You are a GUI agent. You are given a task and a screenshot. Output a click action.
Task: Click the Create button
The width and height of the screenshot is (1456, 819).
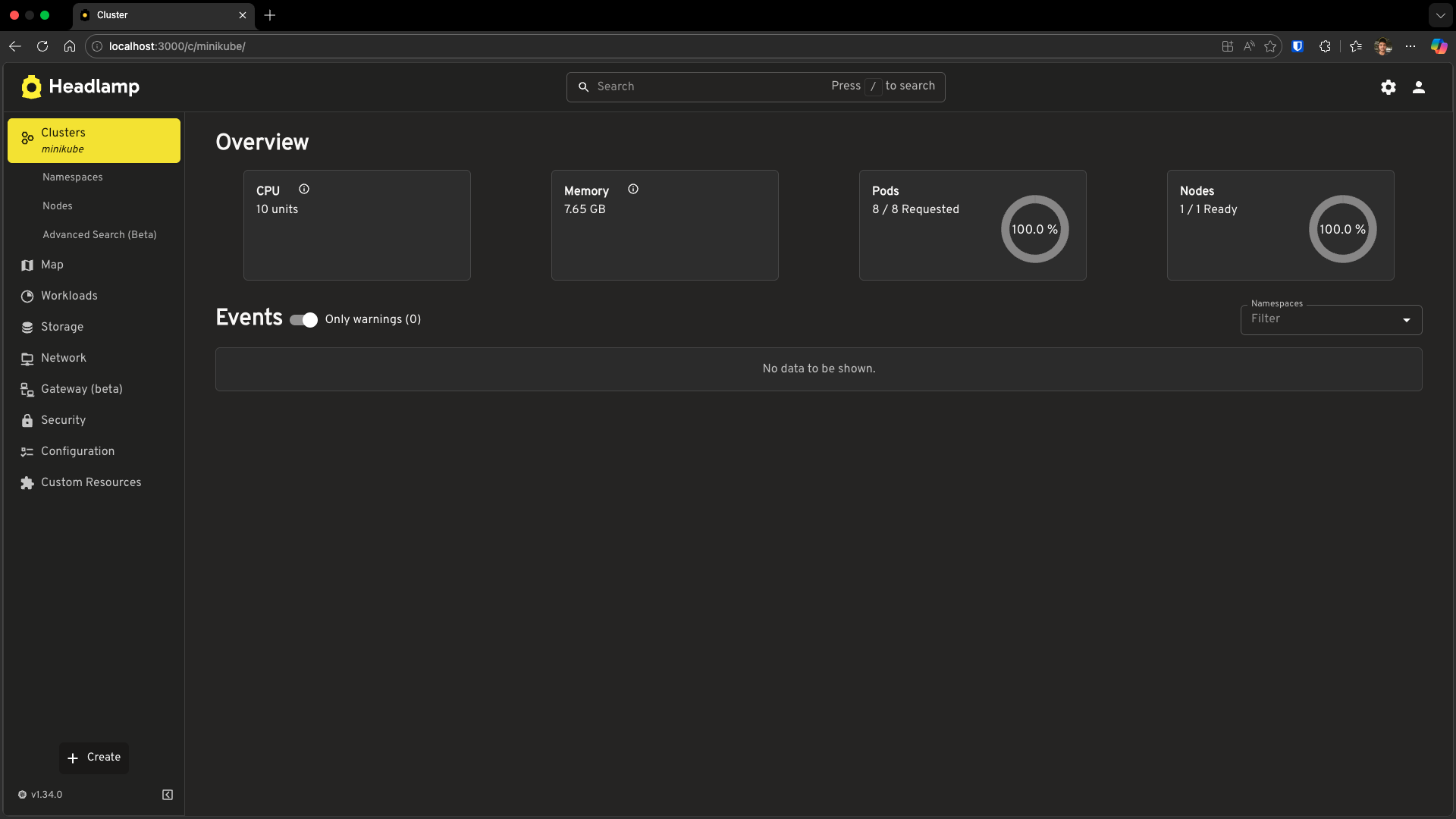pyautogui.click(x=94, y=758)
